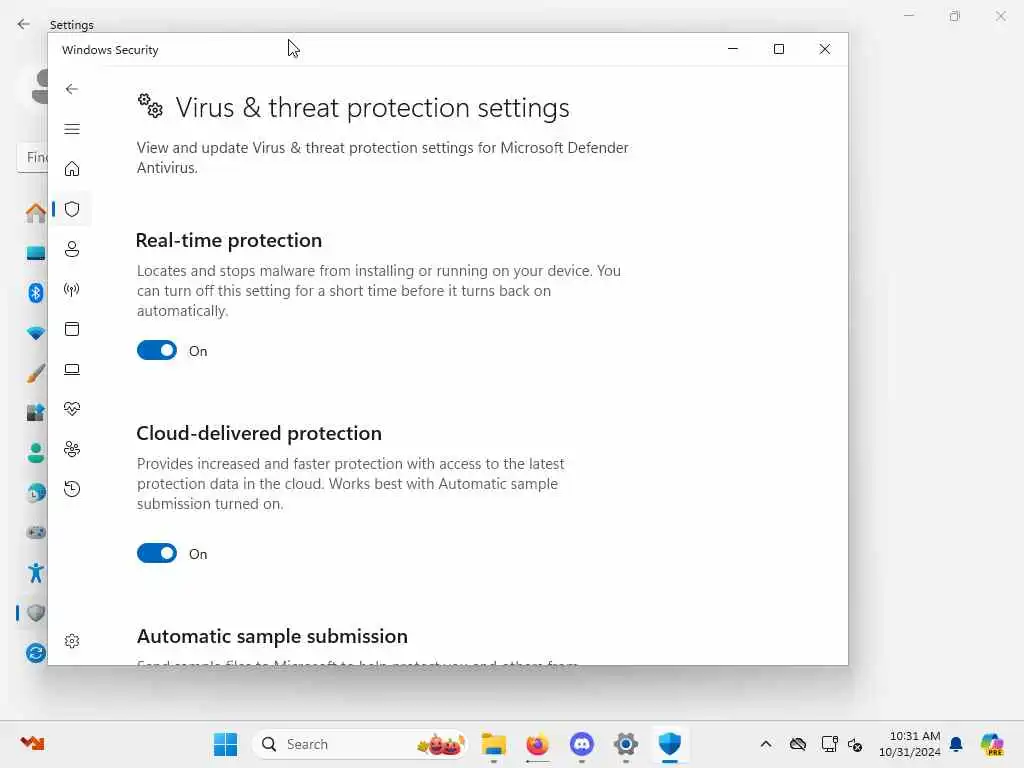Select Virus & threat protection shield icon
1024x768 pixels.
(x=72, y=209)
